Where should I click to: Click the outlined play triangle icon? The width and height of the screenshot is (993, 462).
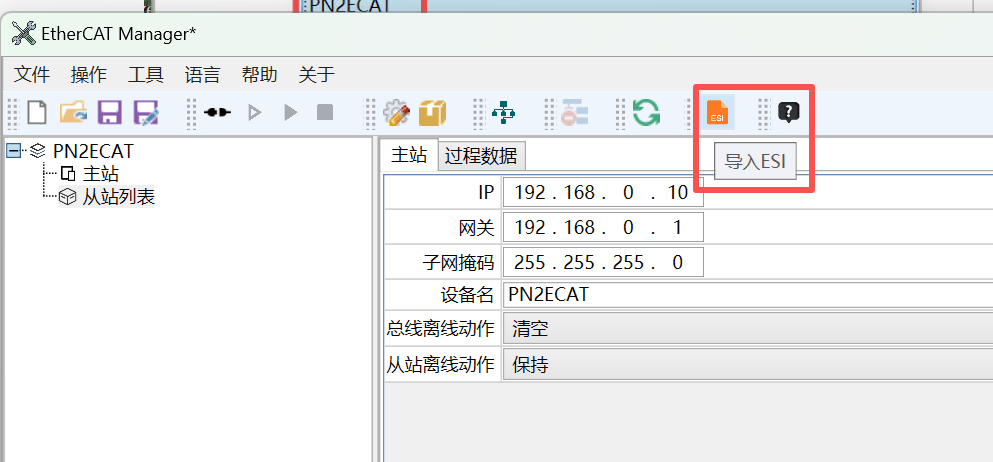[255, 113]
